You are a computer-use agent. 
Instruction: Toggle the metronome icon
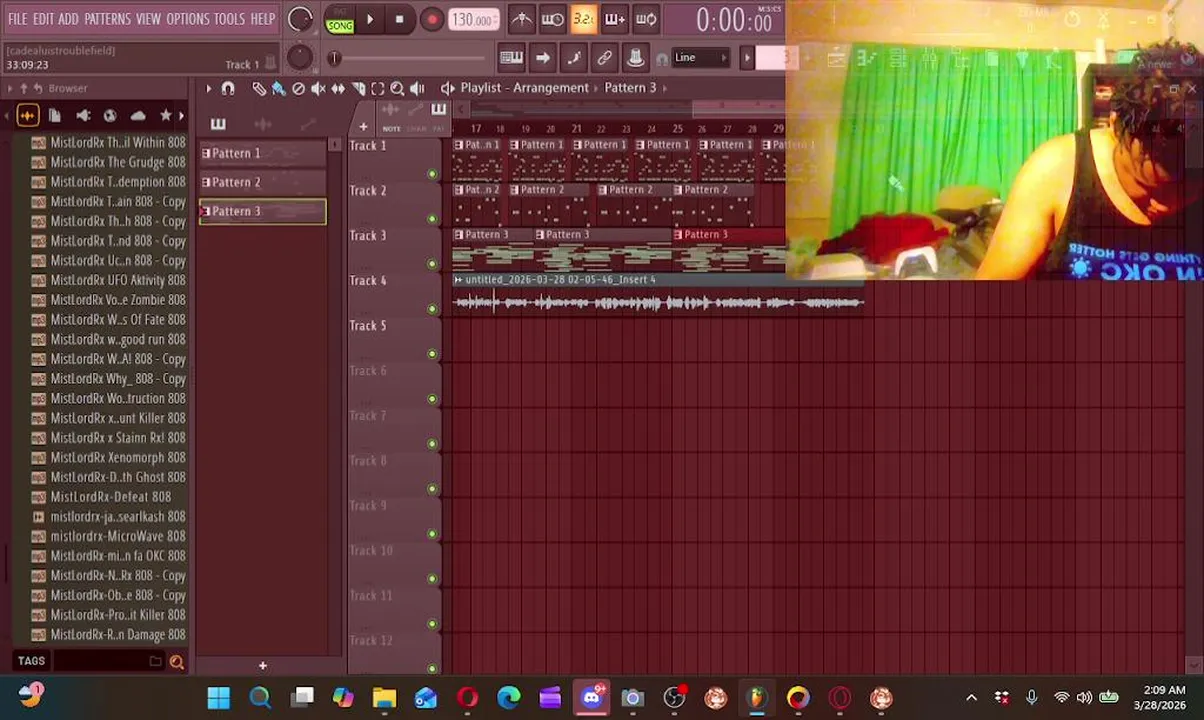click(521, 19)
